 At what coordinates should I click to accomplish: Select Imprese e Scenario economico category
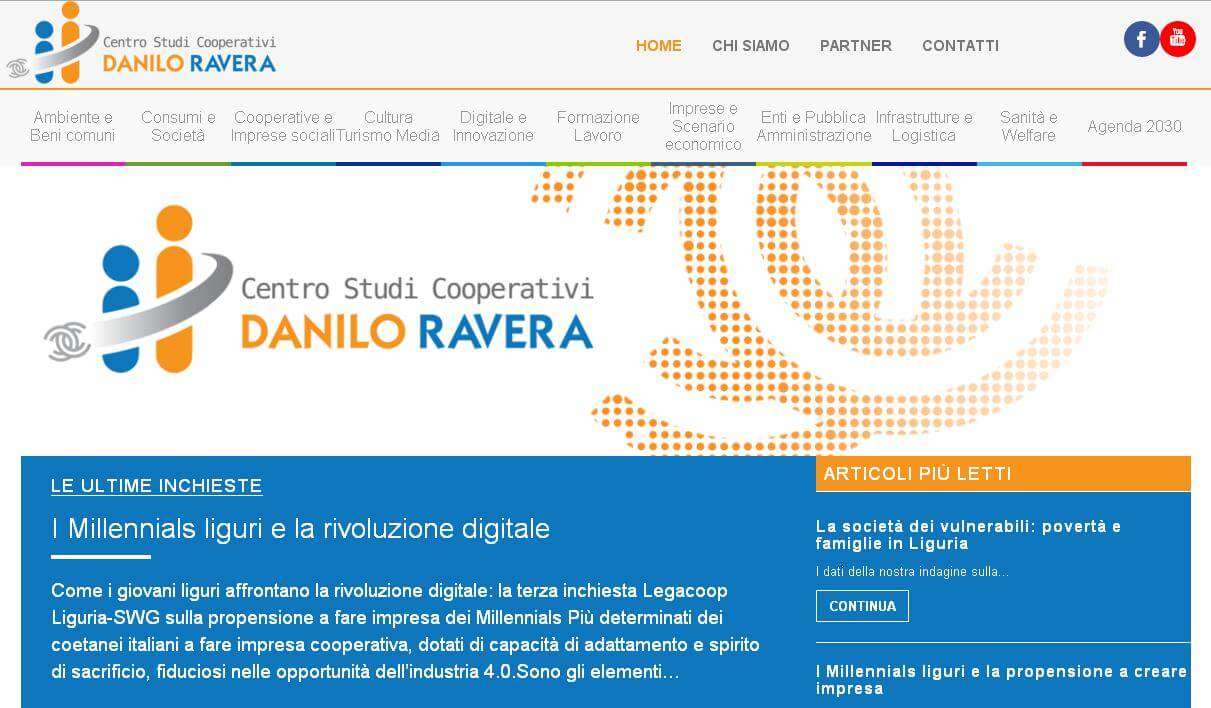point(703,127)
